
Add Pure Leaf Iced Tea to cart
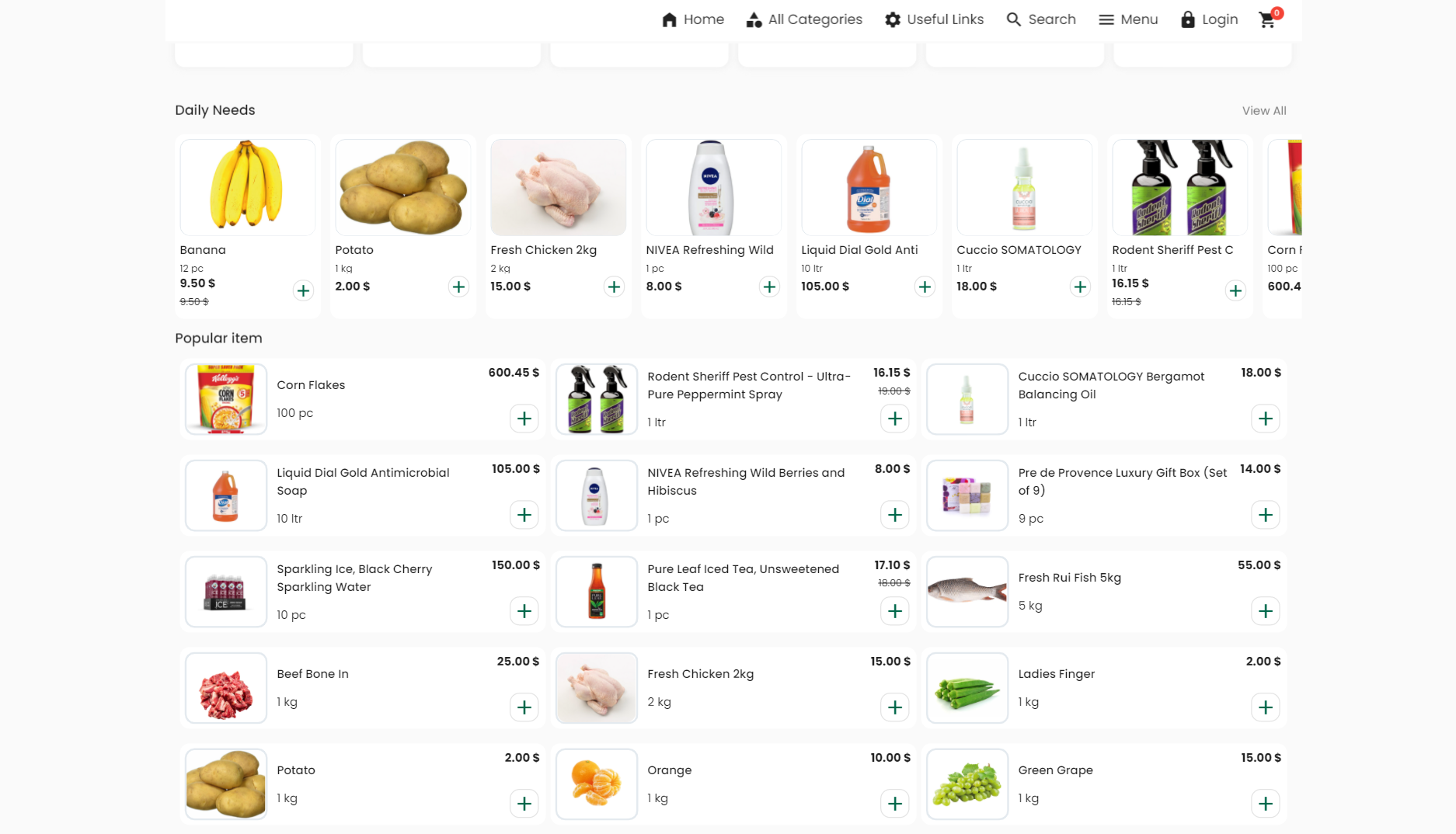pos(895,611)
